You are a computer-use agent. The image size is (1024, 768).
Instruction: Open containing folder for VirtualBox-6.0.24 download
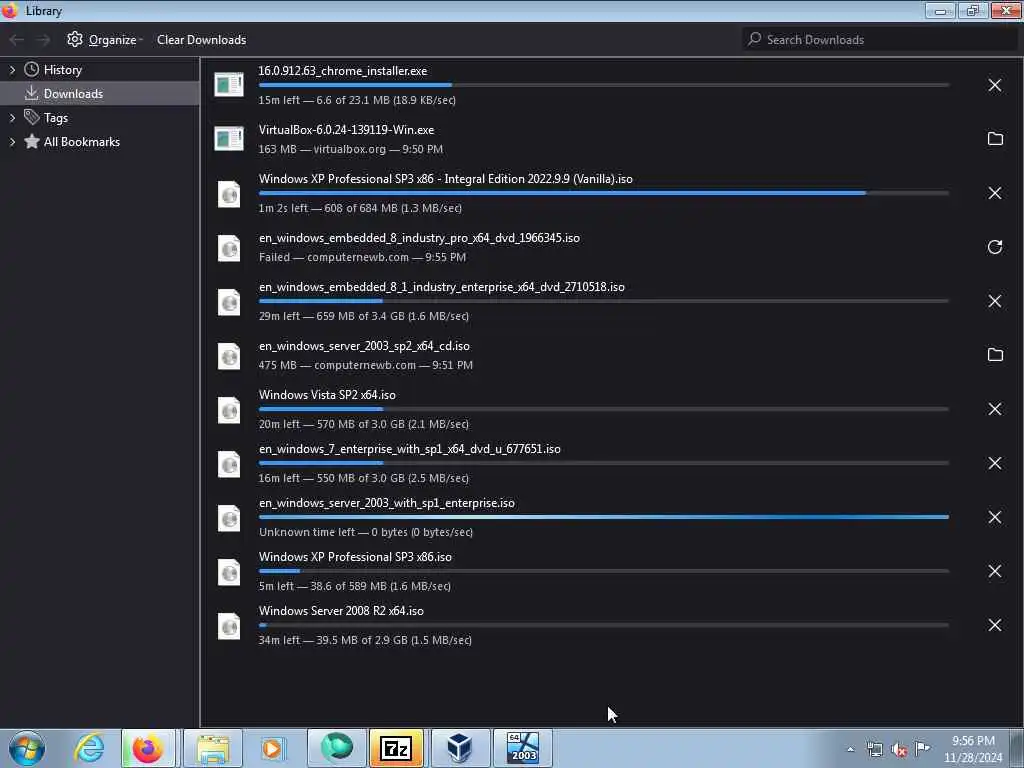pyautogui.click(x=995, y=138)
